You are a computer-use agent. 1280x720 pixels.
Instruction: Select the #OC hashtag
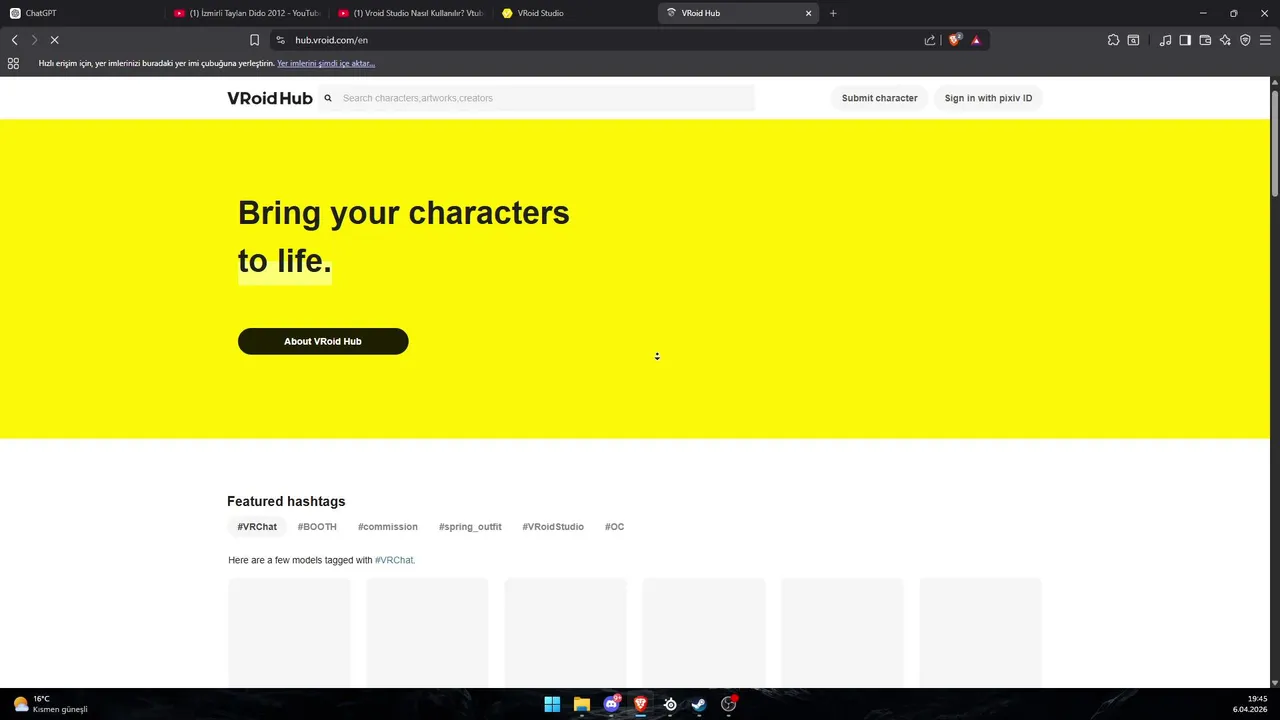pyautogui.click(x=614, y=527)
